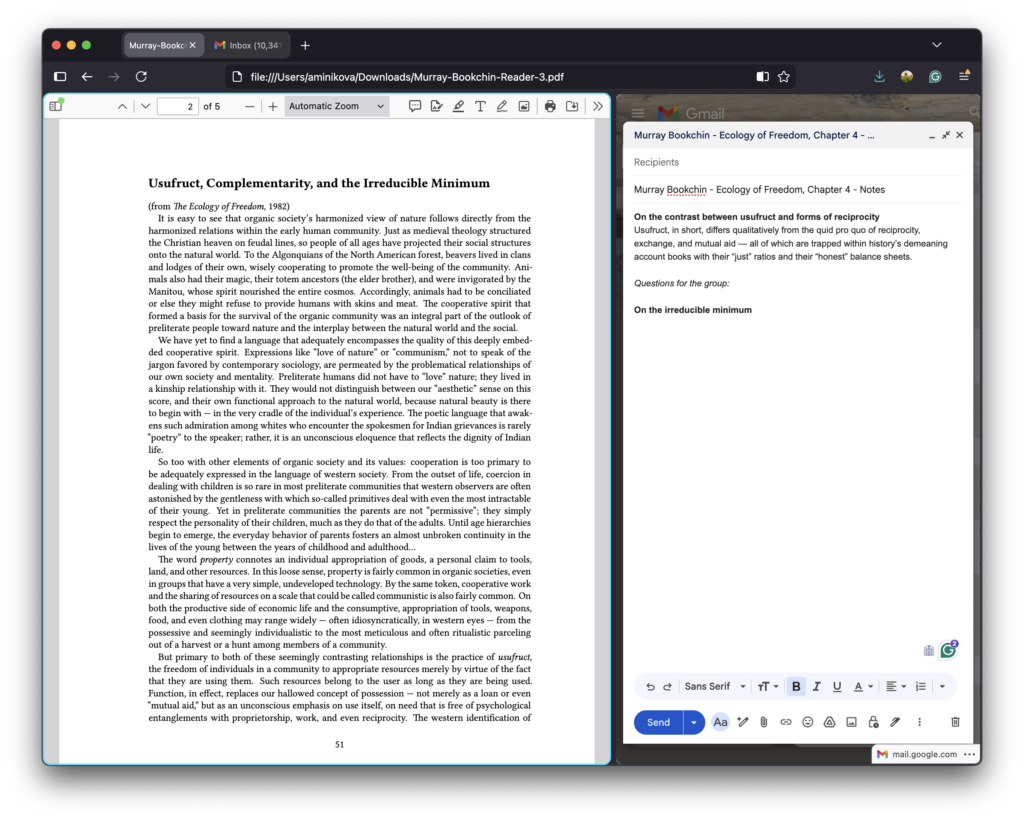Switch to the Inbox browser tab

pos(248,44)
